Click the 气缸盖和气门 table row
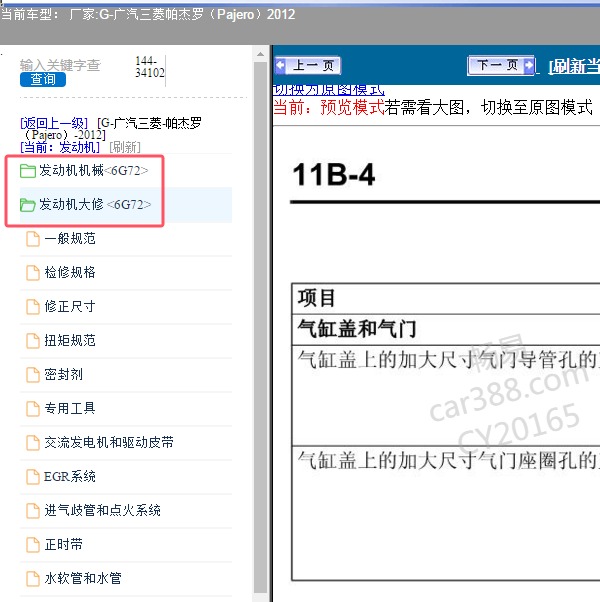 point(446,329)
